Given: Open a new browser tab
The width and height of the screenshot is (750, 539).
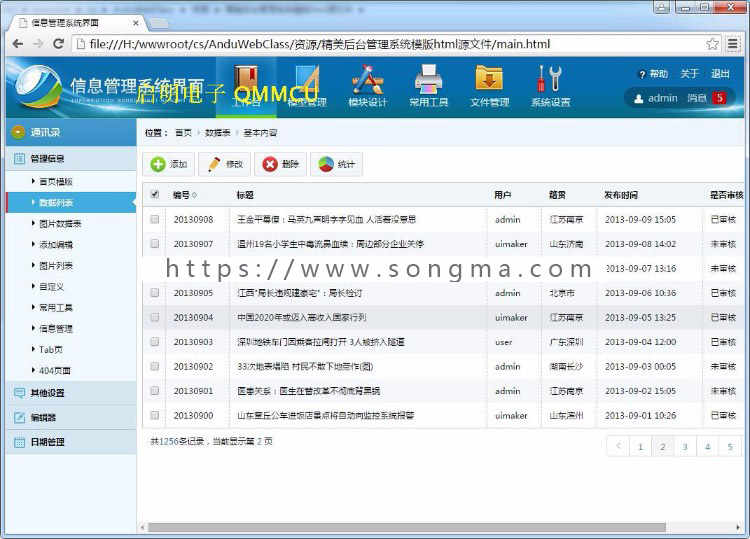Looking at the screenshot, I should 159,23.
